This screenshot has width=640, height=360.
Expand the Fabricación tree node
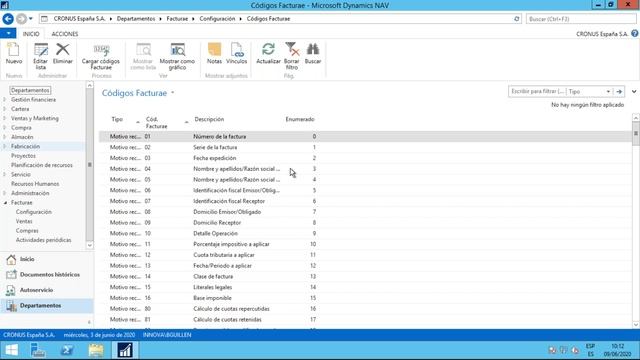click(x=4, y=147)
